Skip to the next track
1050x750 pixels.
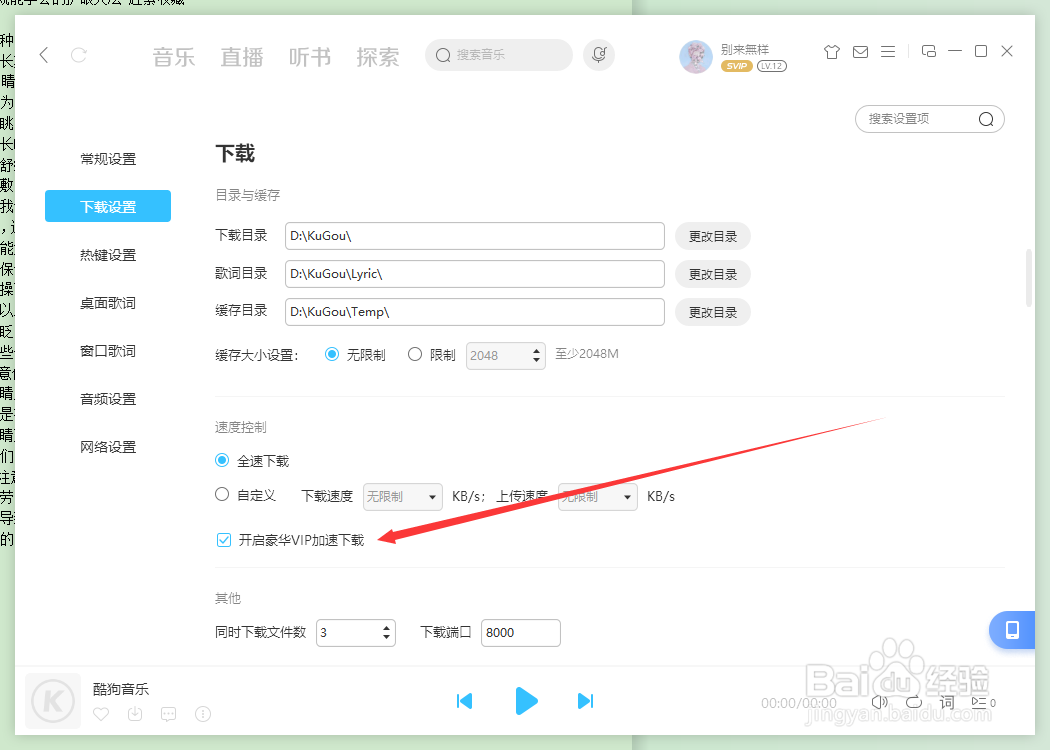point(585,701)
